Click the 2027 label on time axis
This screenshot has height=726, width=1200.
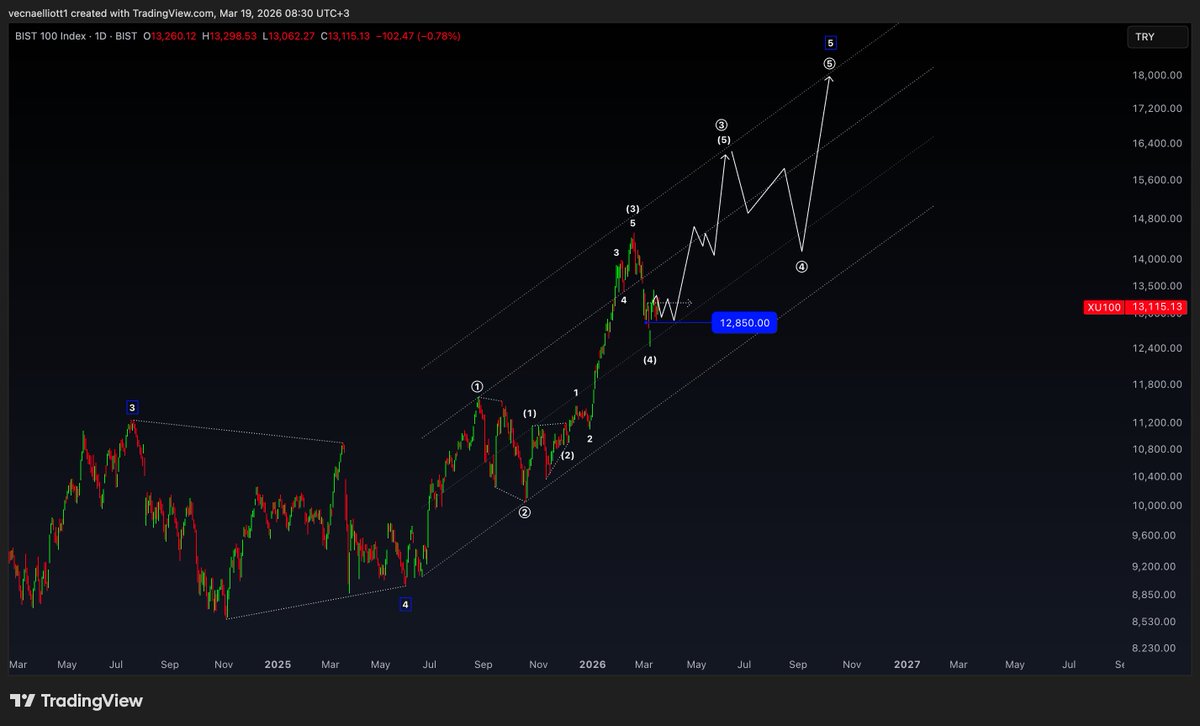pyautogui.click(x=907, y=664)
